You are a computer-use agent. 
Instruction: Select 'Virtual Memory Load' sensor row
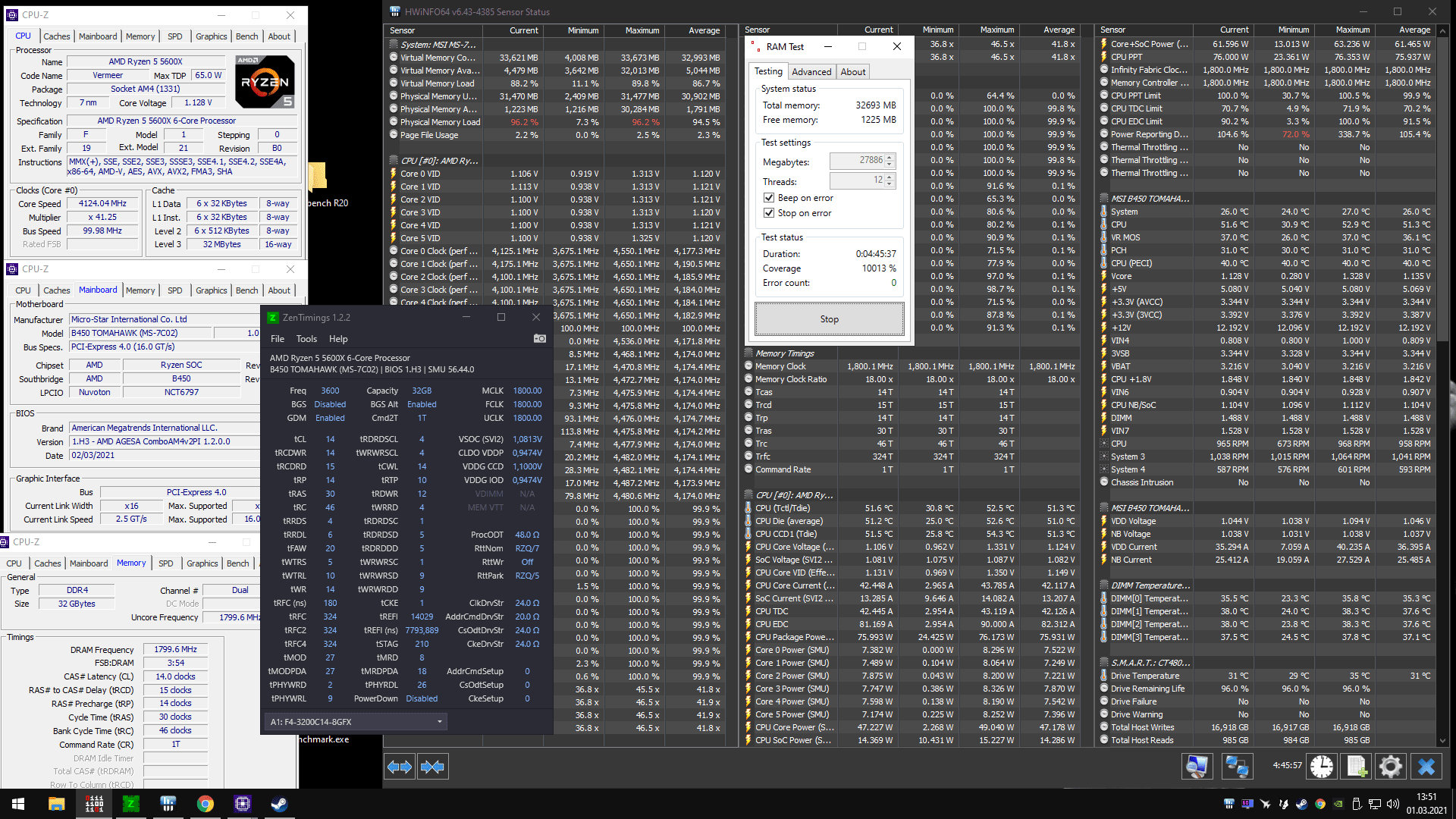click(555, 83)
